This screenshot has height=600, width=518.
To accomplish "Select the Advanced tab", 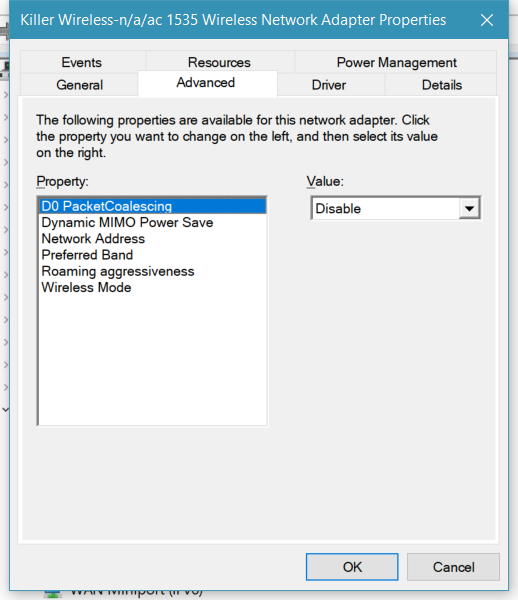I will (x=206, y=83).
